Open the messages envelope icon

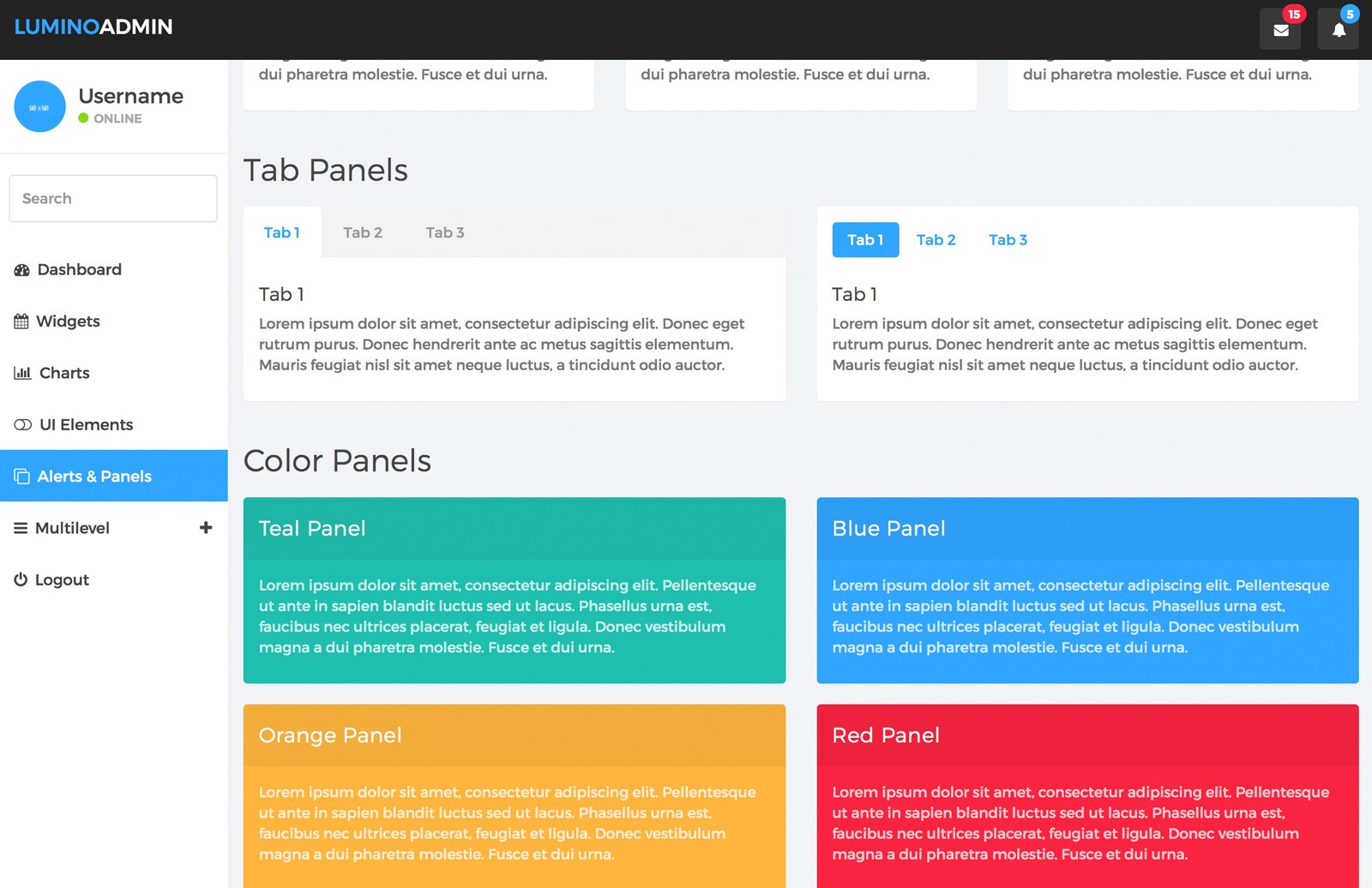point(1280,29)
